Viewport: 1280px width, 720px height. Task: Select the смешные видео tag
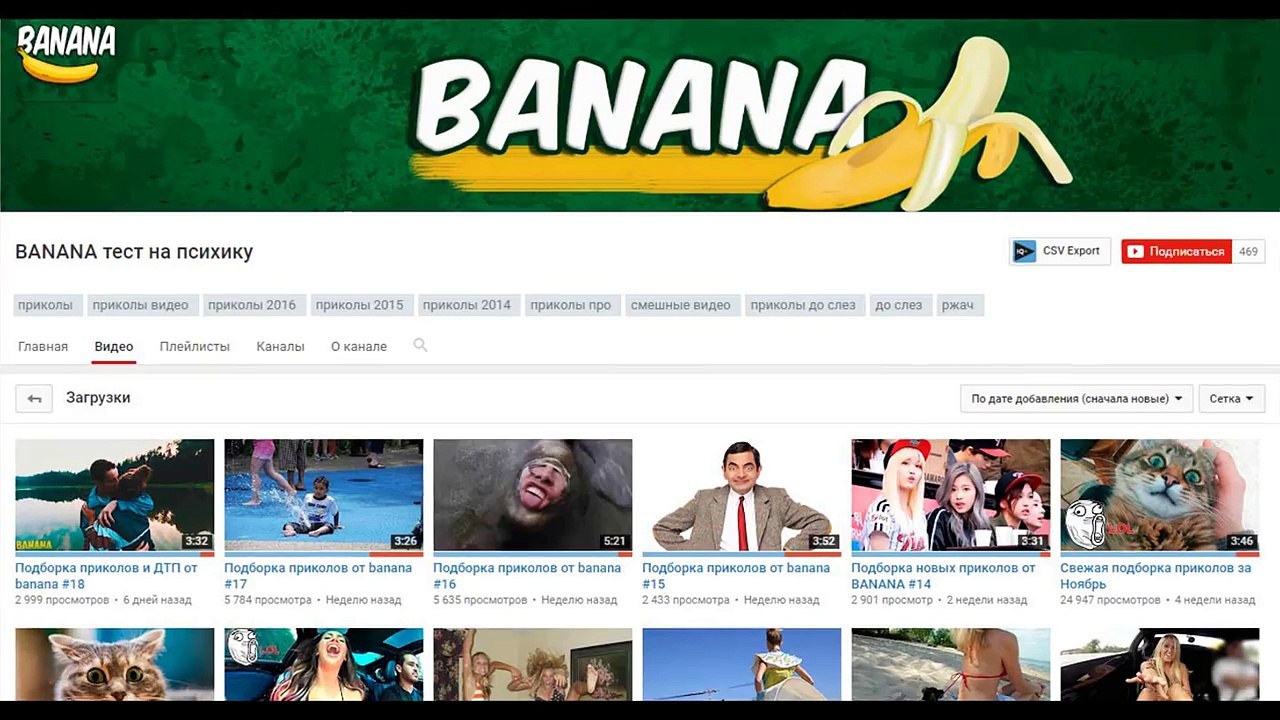[x=681, y=305]
